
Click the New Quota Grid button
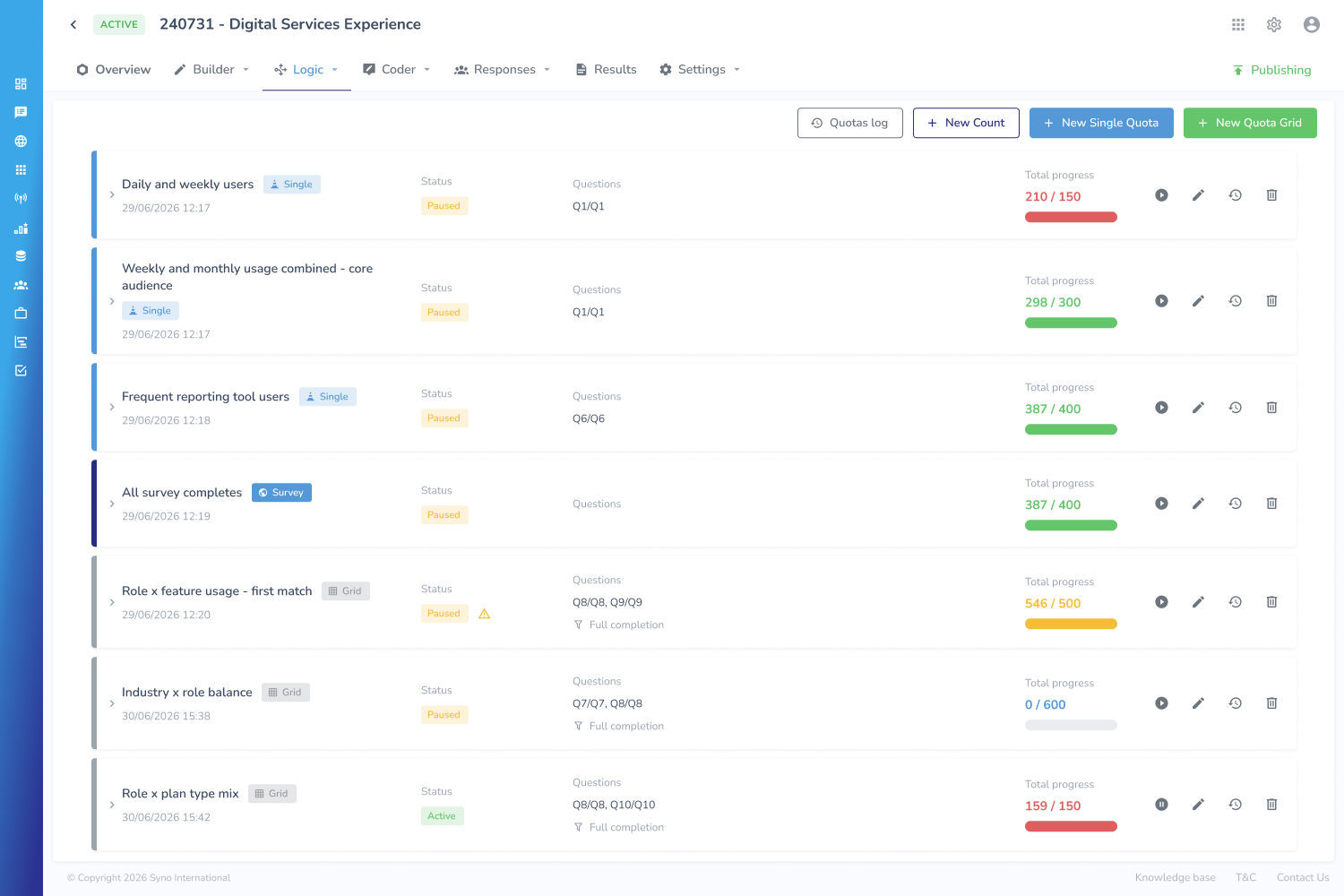pos(1250,123)
